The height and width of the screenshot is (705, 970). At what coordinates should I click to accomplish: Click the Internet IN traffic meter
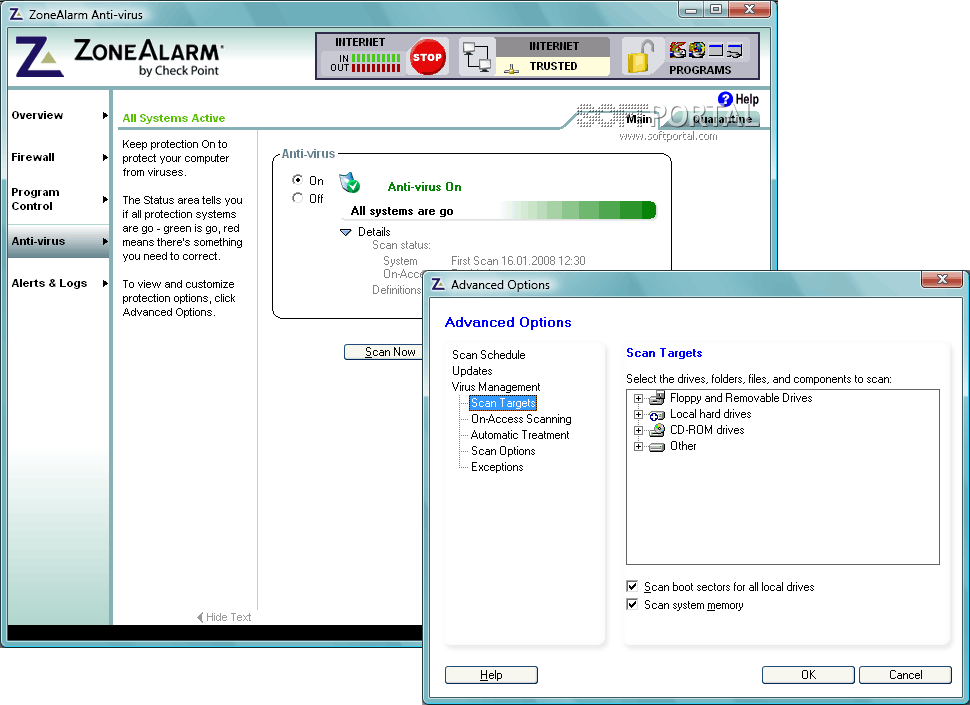pos(376,58)
